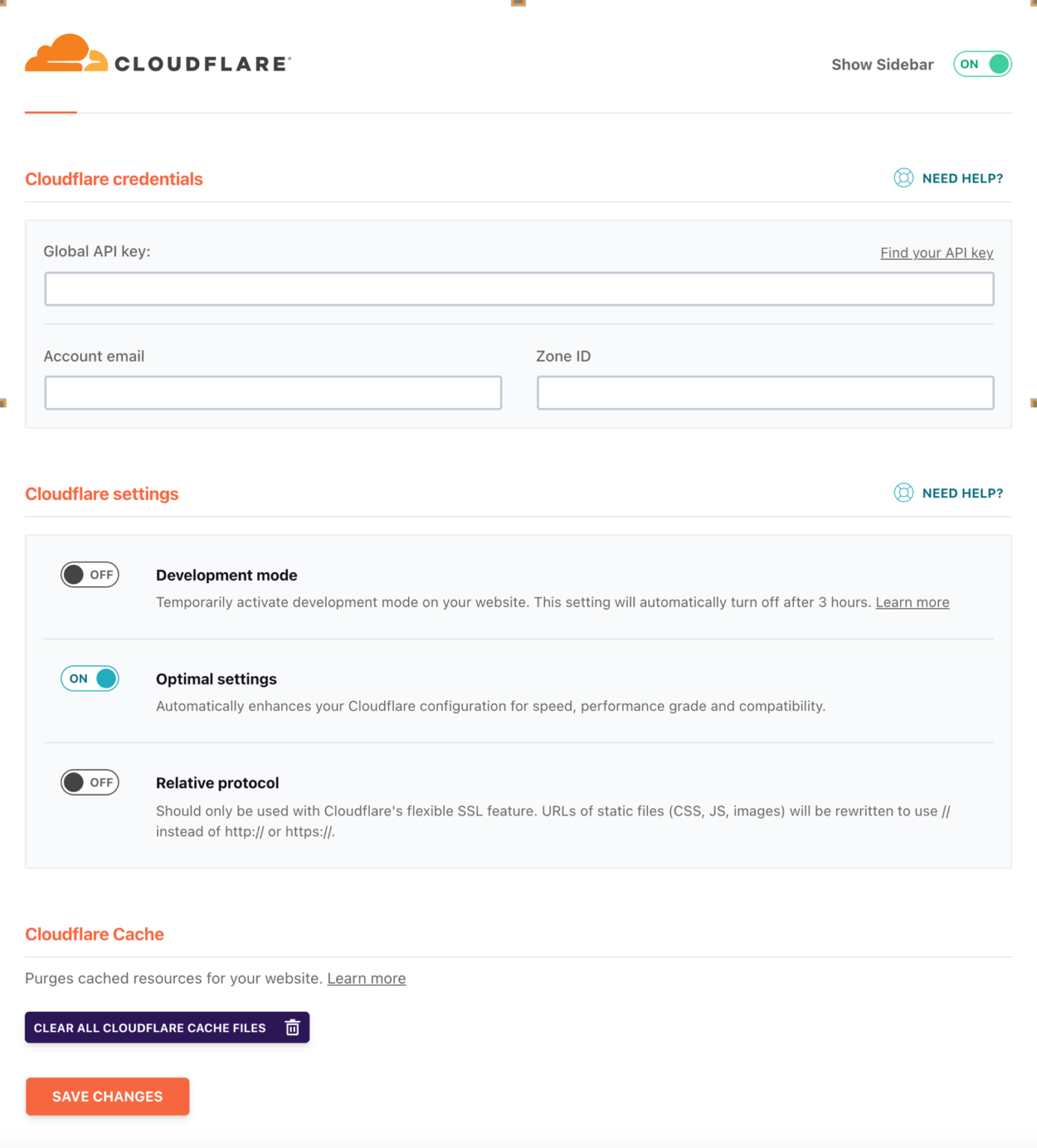
Task: Click NEED HELP? next to Cloudflare settings
Action: (963, 493)
